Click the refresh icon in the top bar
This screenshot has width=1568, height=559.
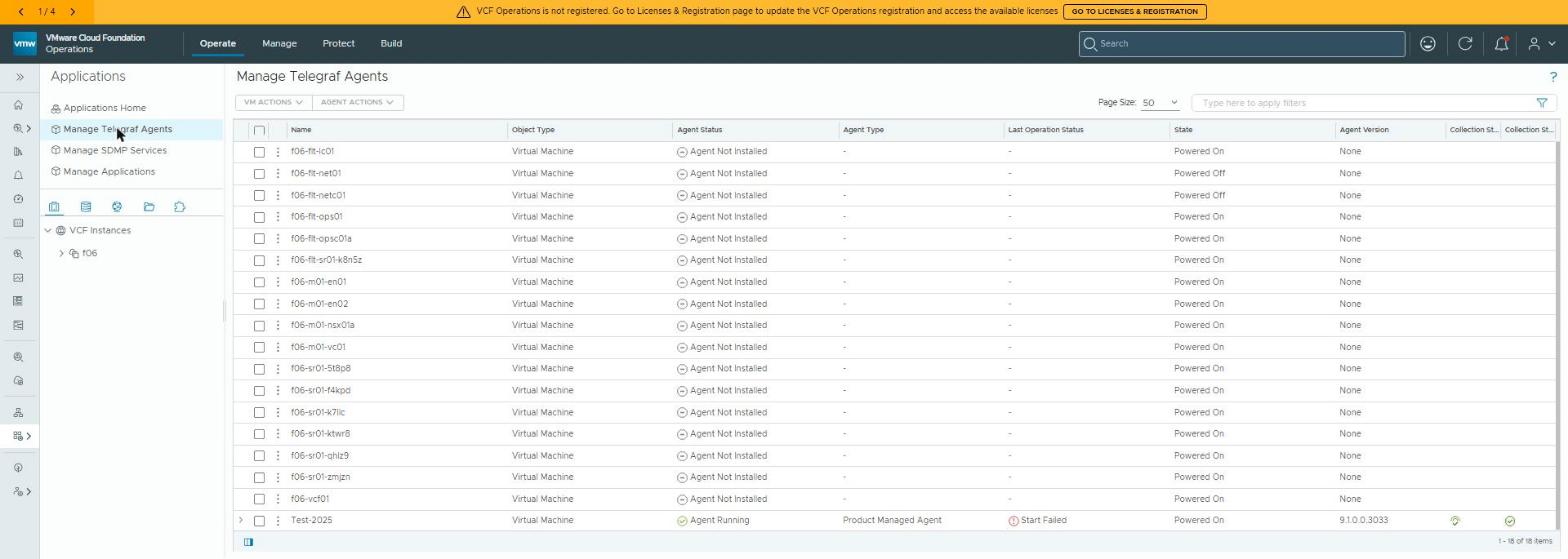coord(1465,44)
